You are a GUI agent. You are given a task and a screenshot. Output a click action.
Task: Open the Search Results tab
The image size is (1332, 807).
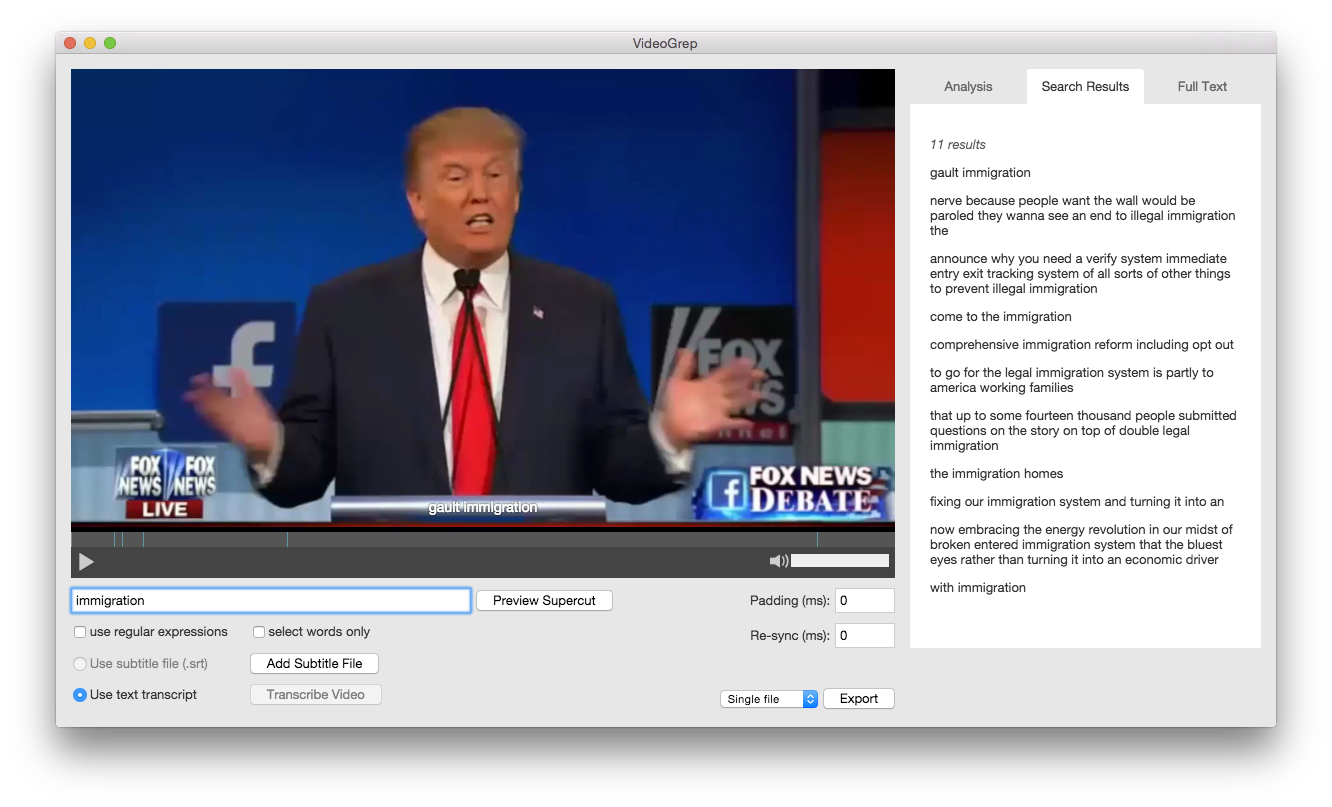point(1085,86)
